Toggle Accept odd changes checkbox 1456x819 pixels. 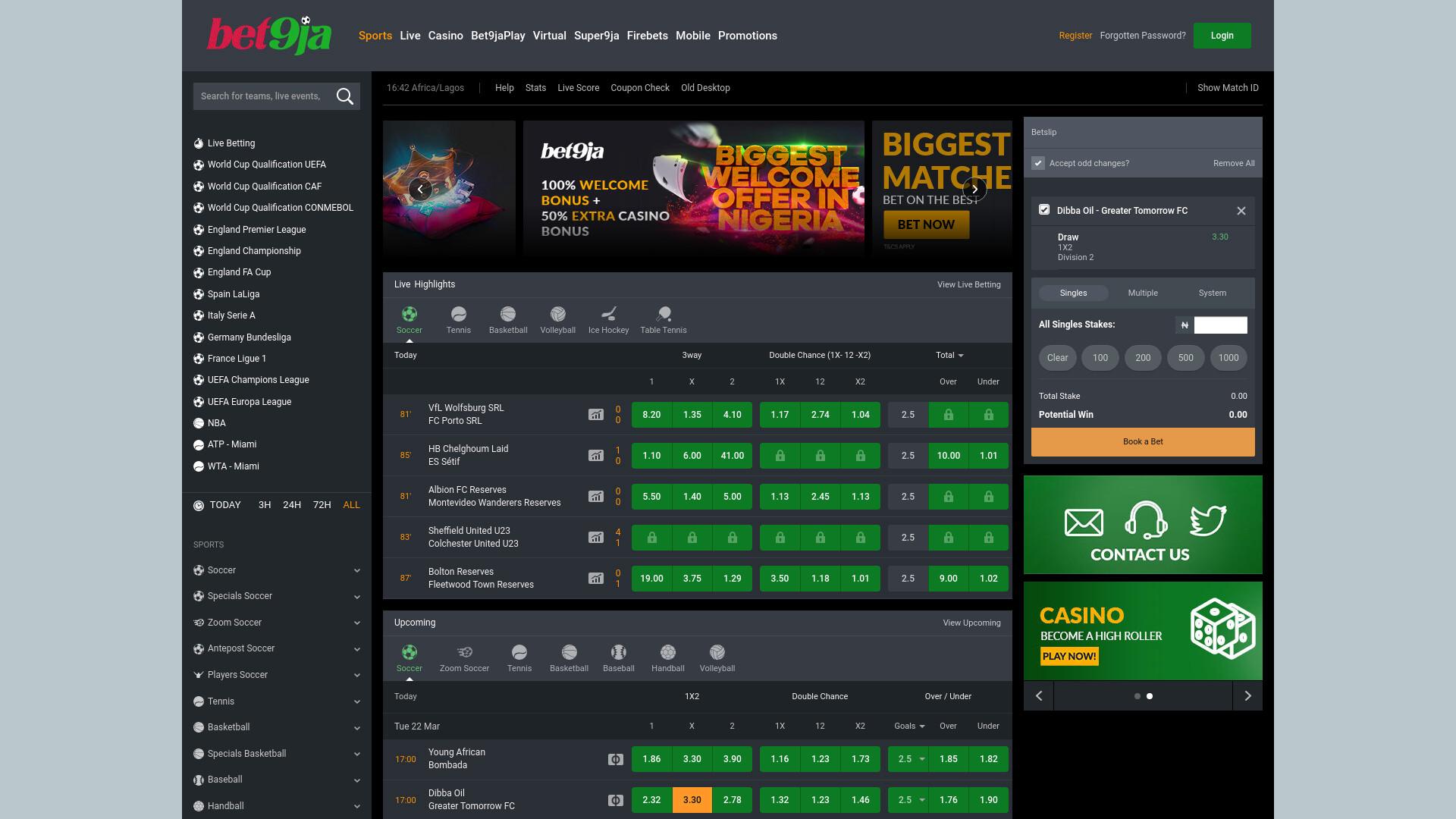point(1038,163)
